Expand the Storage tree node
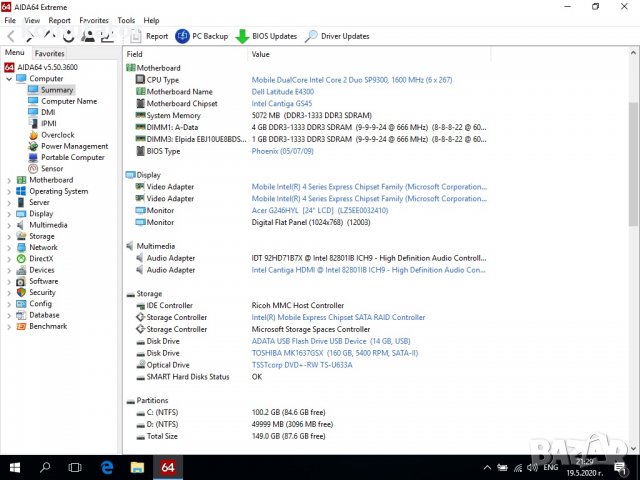The width and height of the screenshot is (640, 480). click(9, 236)
